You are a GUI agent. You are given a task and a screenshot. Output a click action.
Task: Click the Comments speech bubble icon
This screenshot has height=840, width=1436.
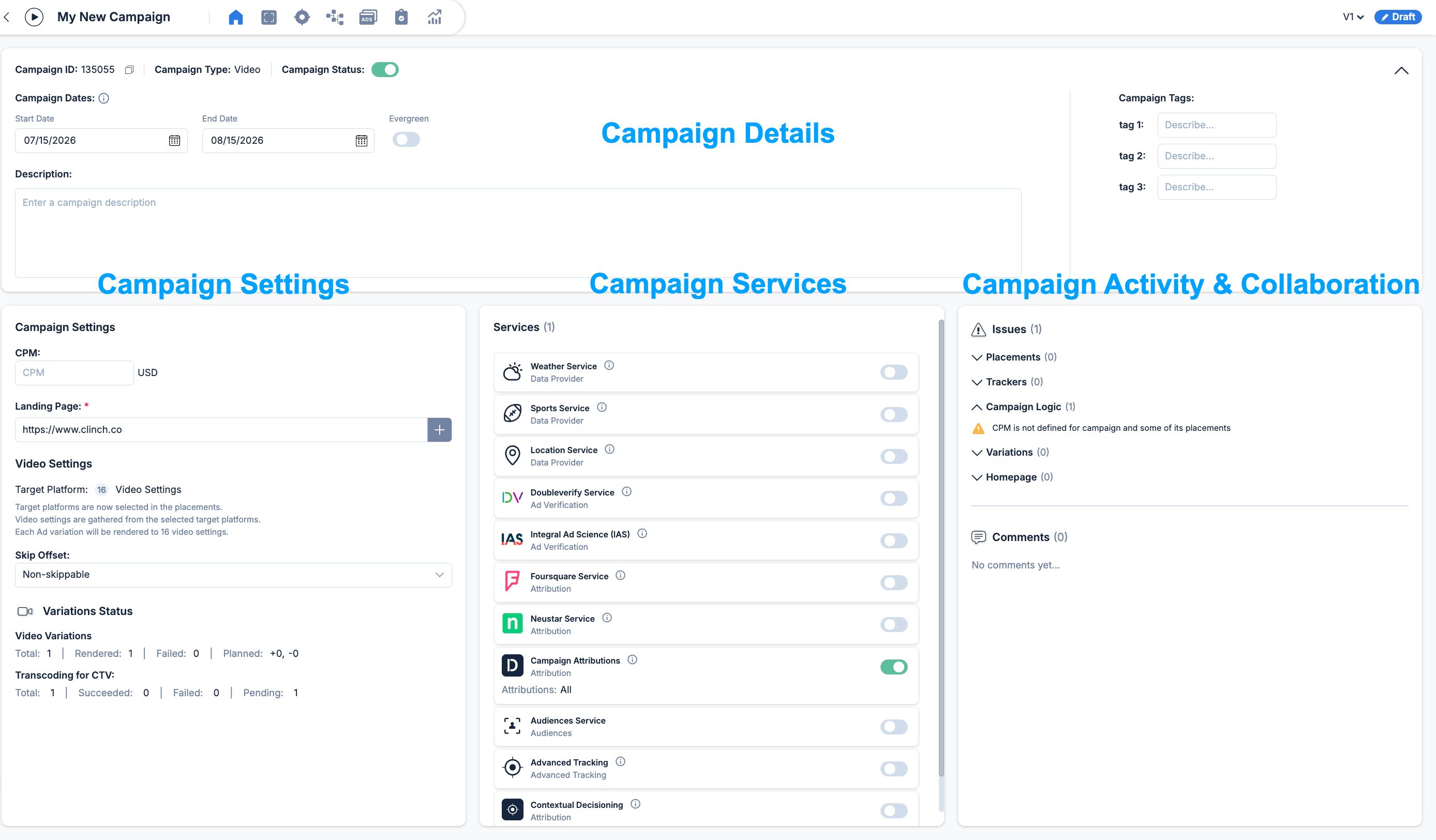coord(978,537)
